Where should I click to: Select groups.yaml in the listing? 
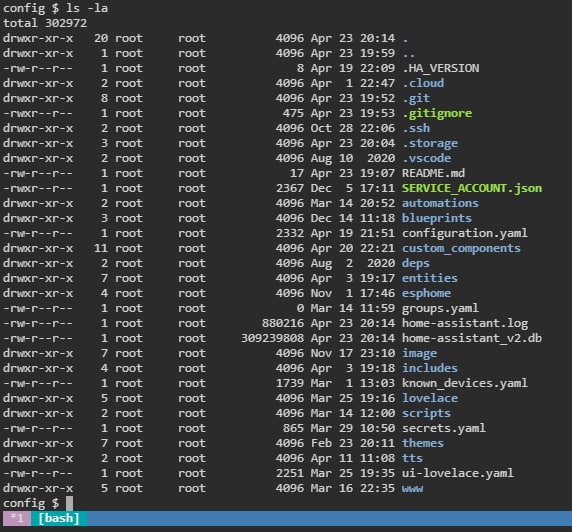[440, 308]
